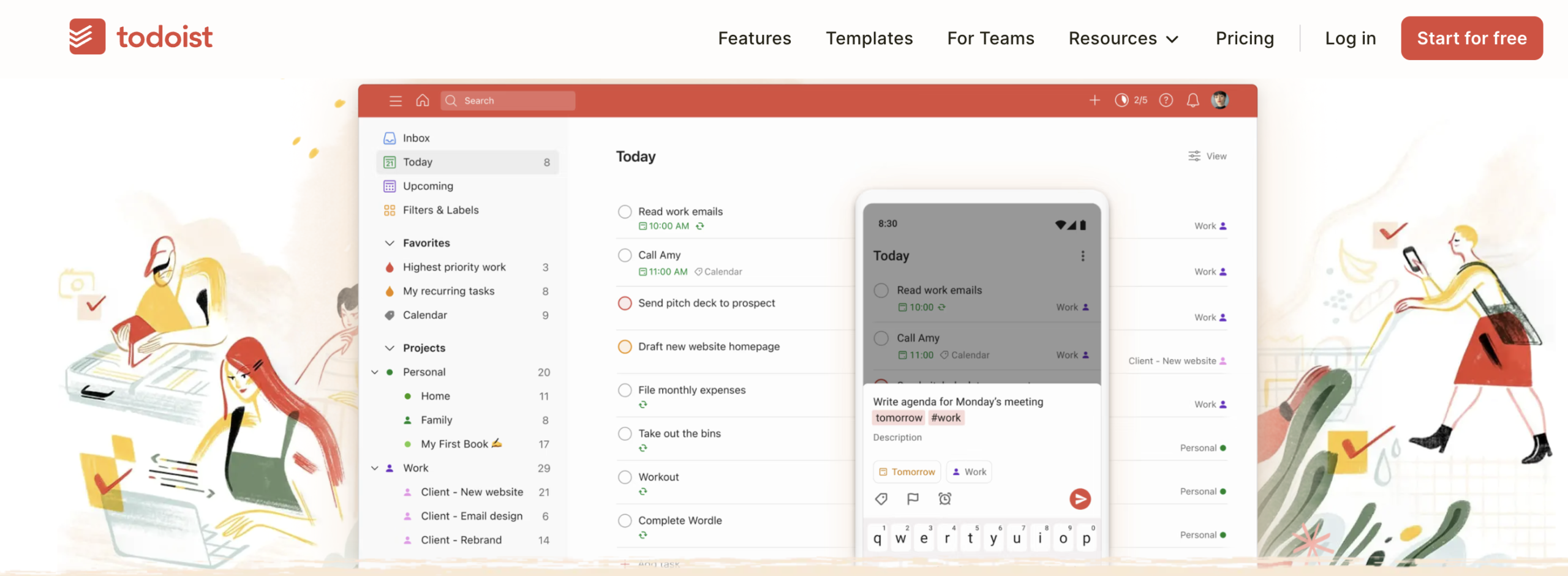Check off the Call Amy task
Image resolution: width=1568 pixels, height=576 pixels.
pos(625,255)
